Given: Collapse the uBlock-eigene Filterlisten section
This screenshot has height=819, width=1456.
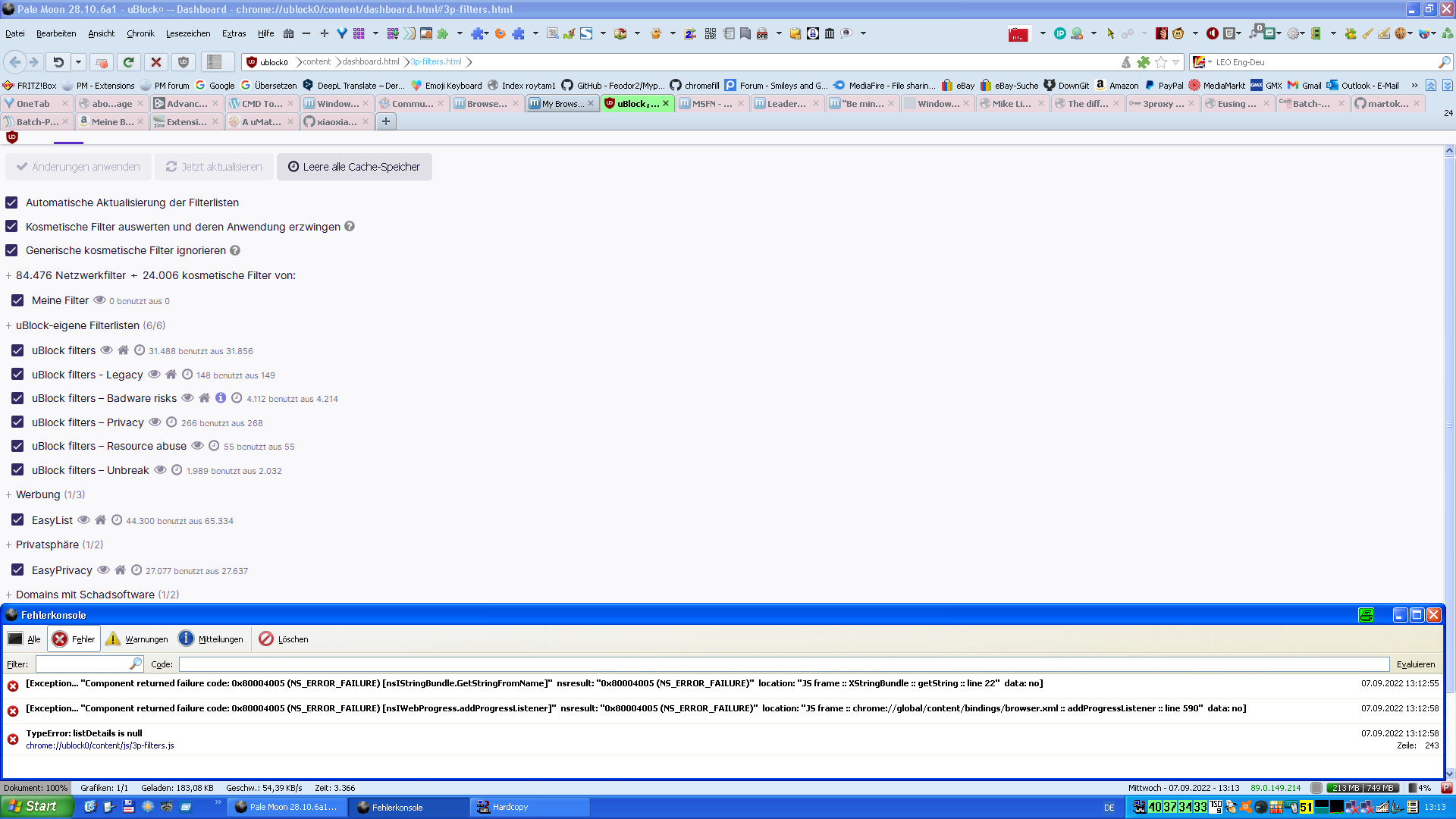Looking at the screenshot, I should pos(9,326).
